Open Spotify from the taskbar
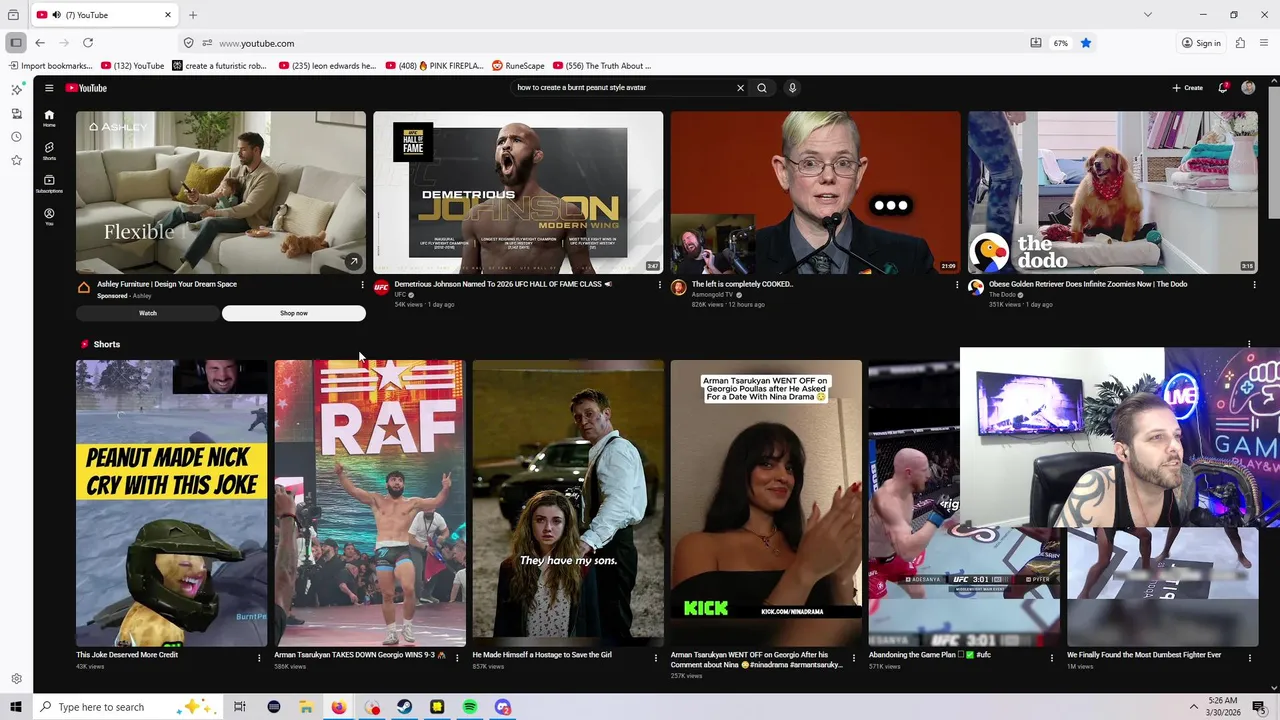 tap(470, 707)
